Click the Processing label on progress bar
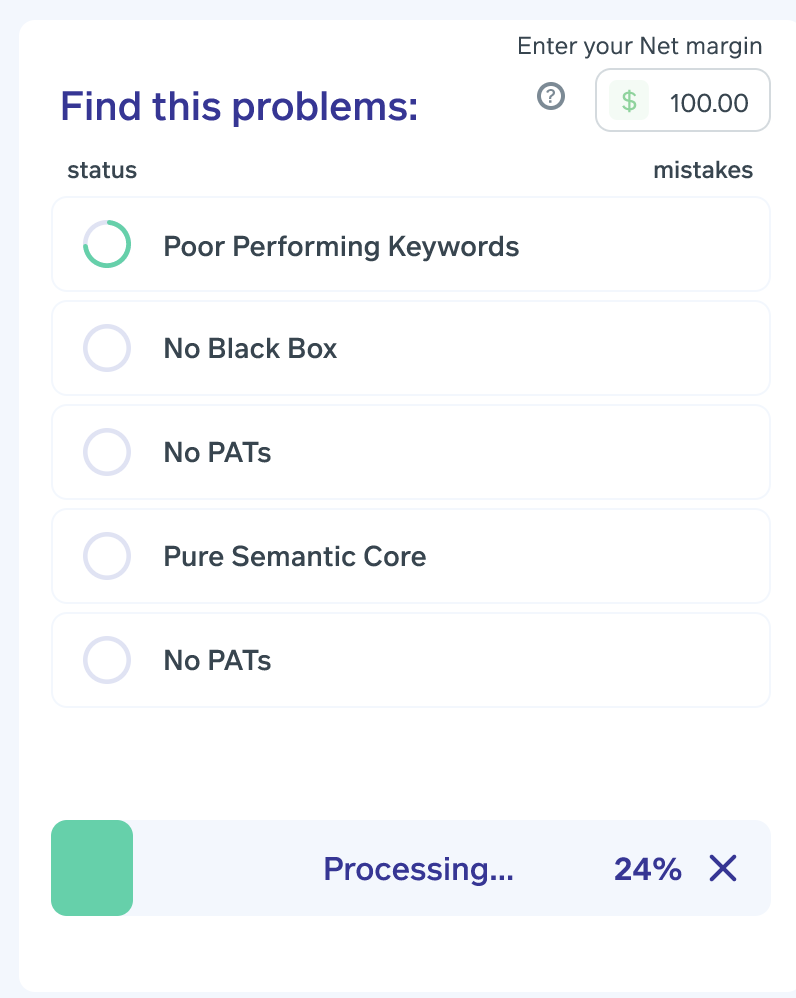796x998 pixels. tap(418, 869)
